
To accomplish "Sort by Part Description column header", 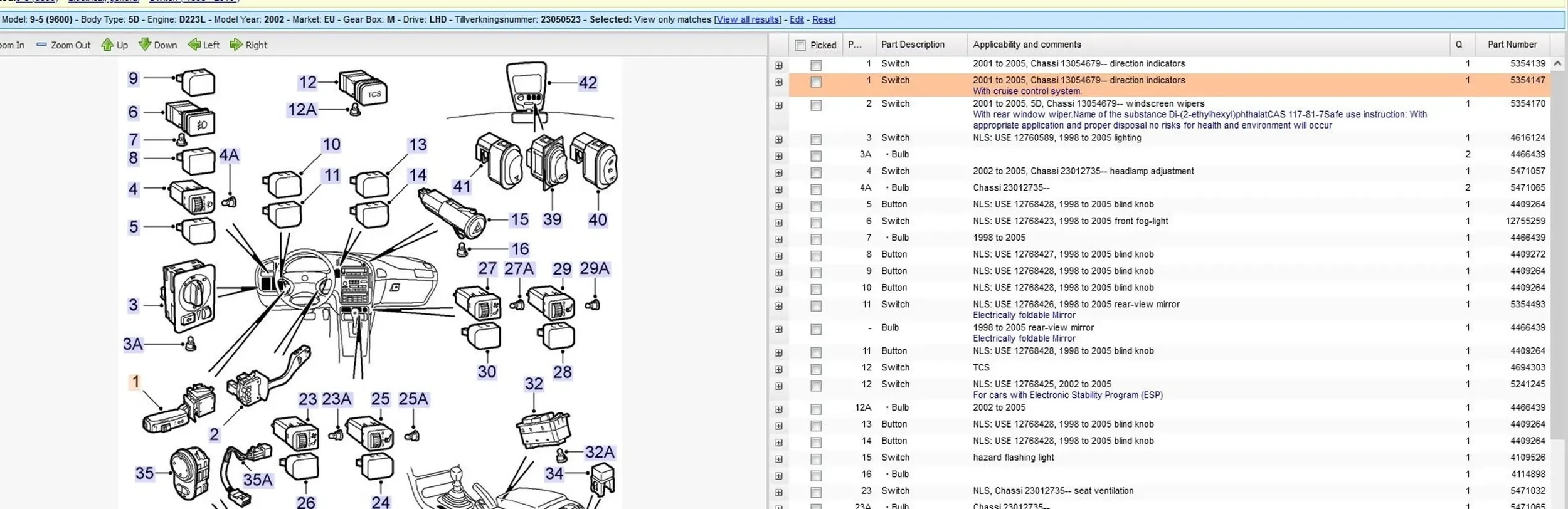I will click(x=913, y=45).
